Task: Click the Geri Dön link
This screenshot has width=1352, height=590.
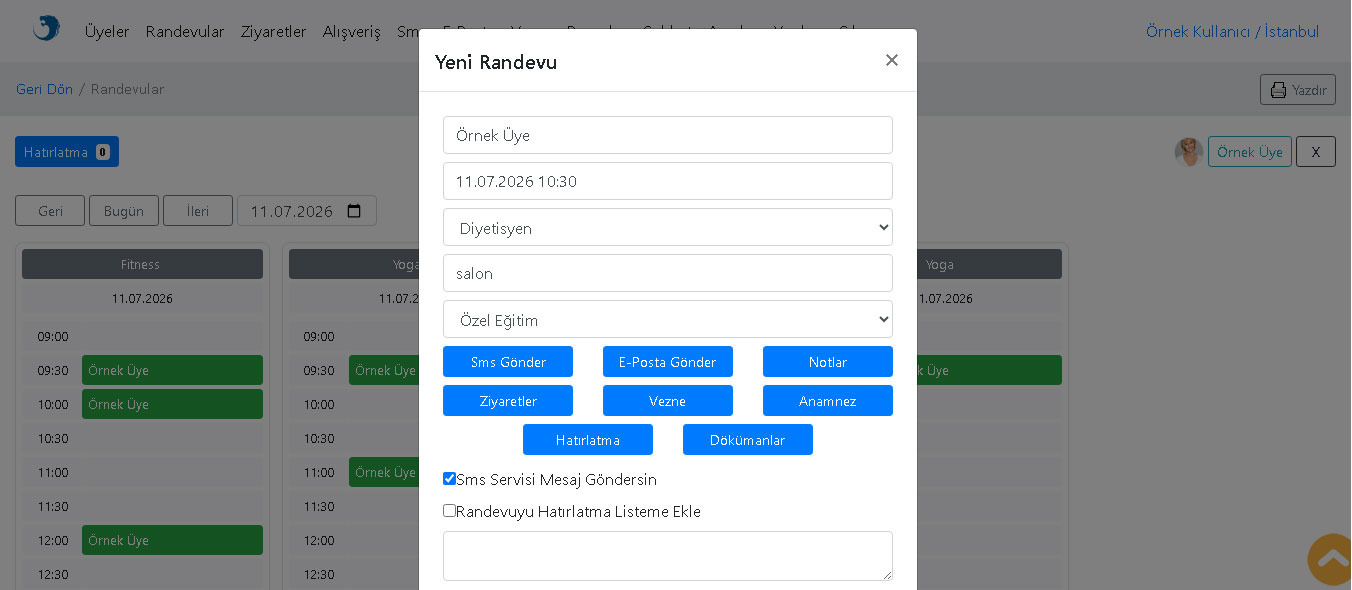Action: coord(44,89)
